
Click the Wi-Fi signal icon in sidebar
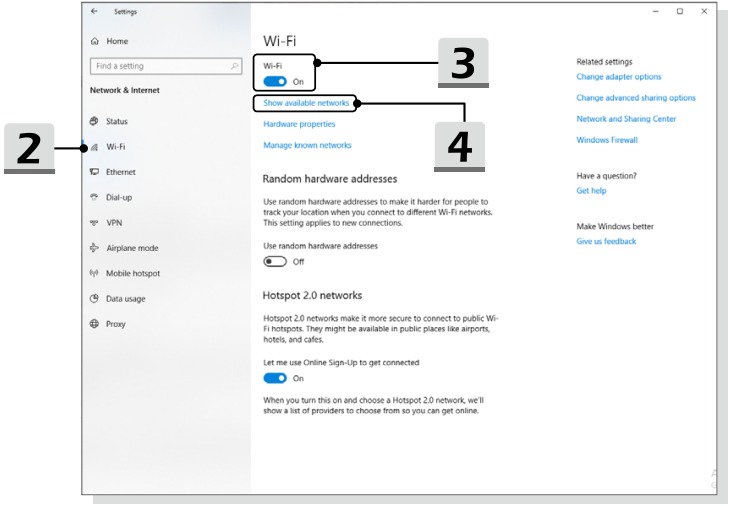coord(94,147)
